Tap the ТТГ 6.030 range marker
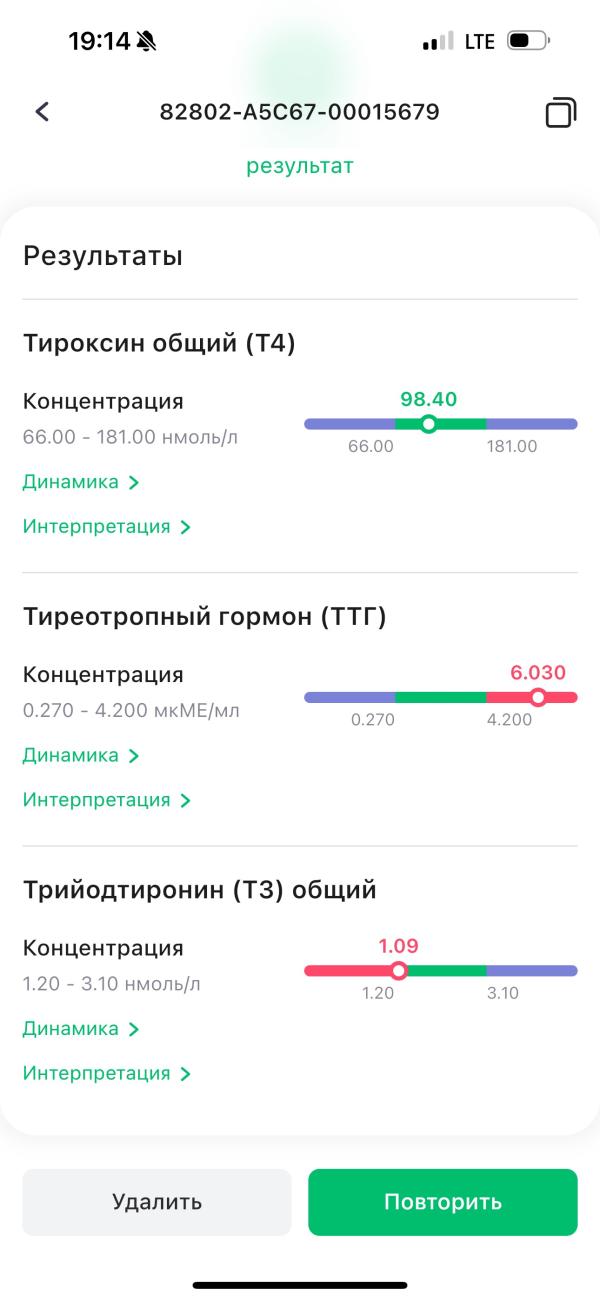Screen dimensions: 600x1300 point(538,697)
